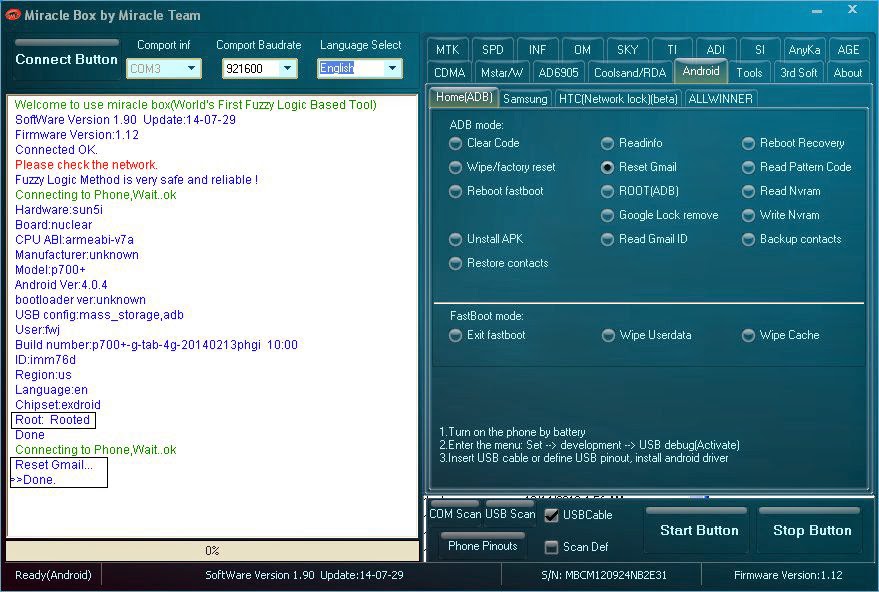Open the Mstar/W tab
The height and width of the screenshot is (592, 879).
(502, 73)
